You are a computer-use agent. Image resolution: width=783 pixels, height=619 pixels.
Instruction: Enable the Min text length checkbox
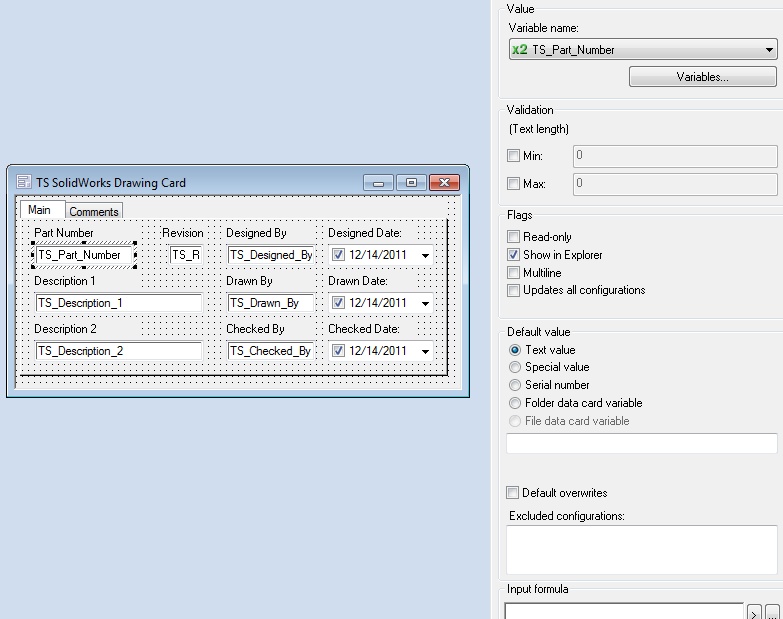point(513,155)
